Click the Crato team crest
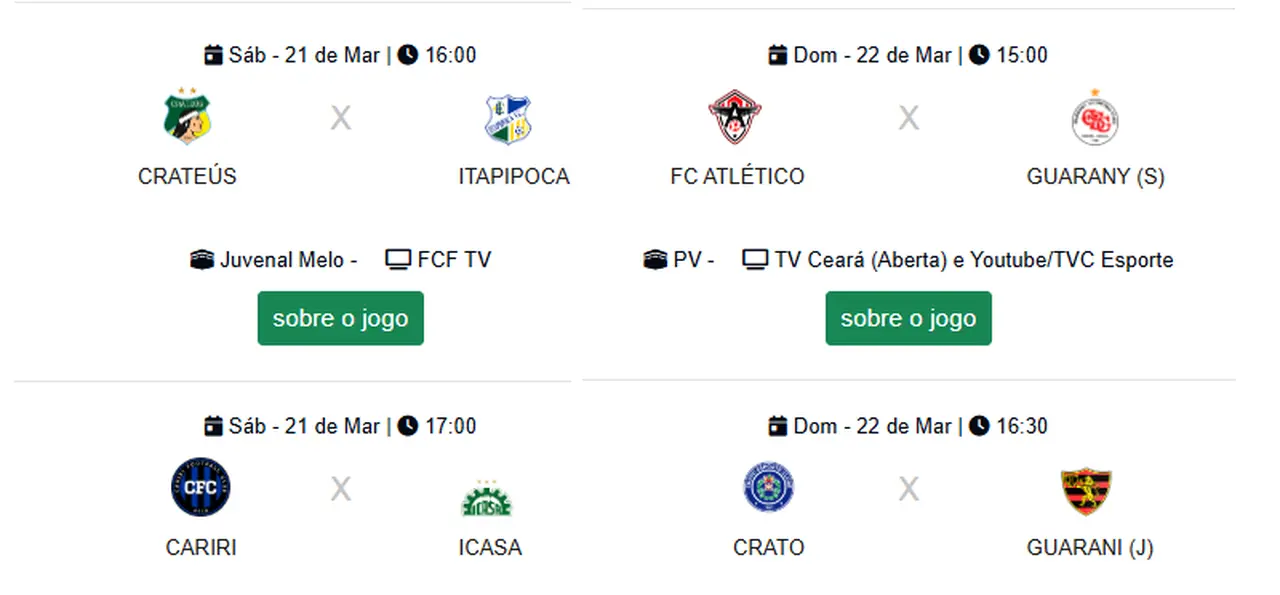This screenshot has height=595, width=1280. (x=768, y=490)
